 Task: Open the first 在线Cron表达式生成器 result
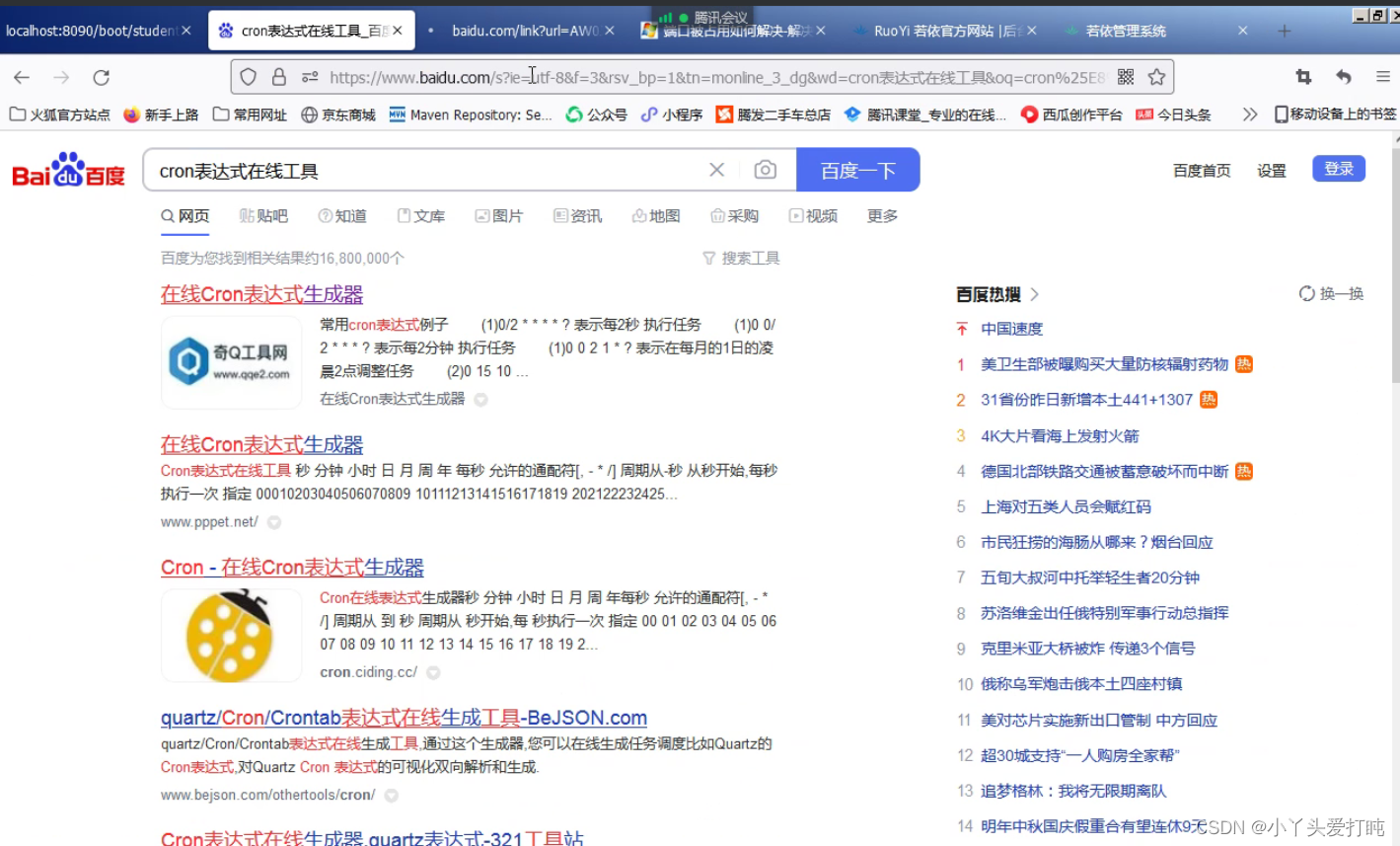(x=261, y=294)
